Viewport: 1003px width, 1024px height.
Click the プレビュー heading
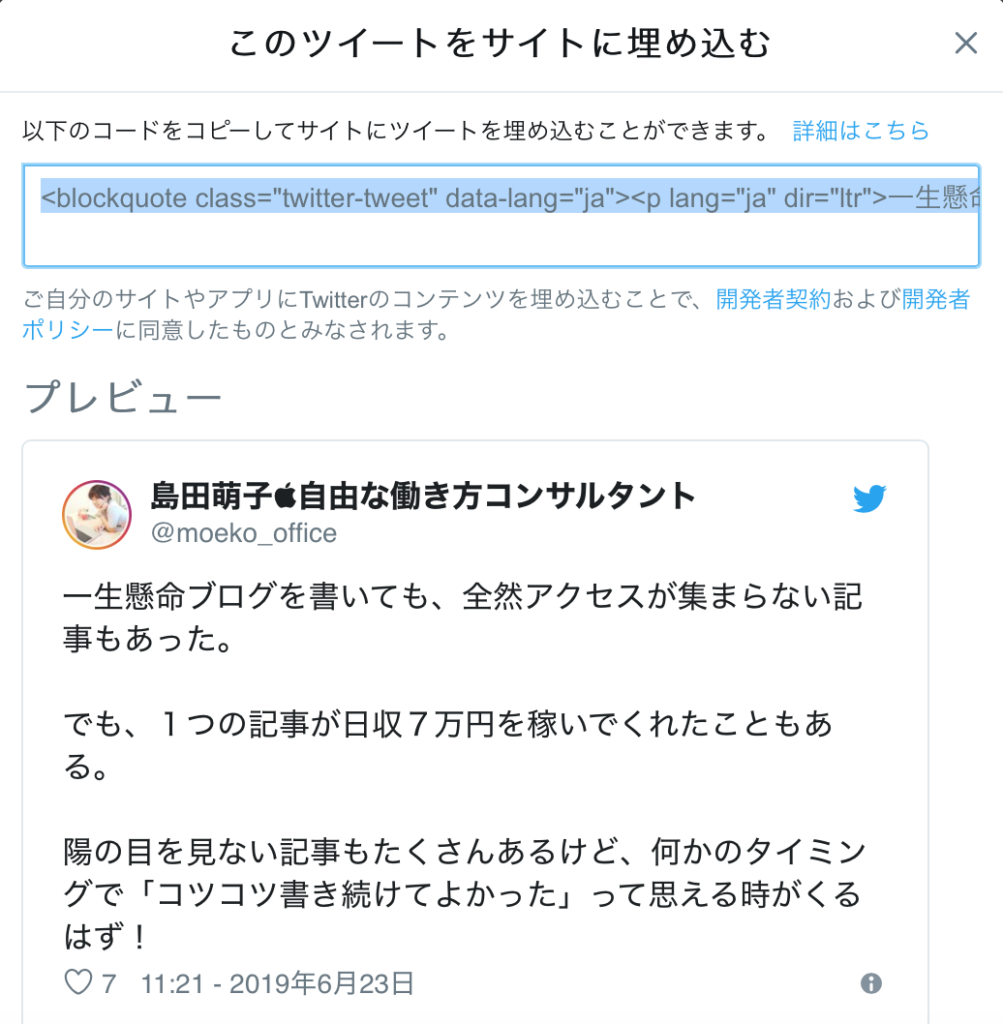123,397
